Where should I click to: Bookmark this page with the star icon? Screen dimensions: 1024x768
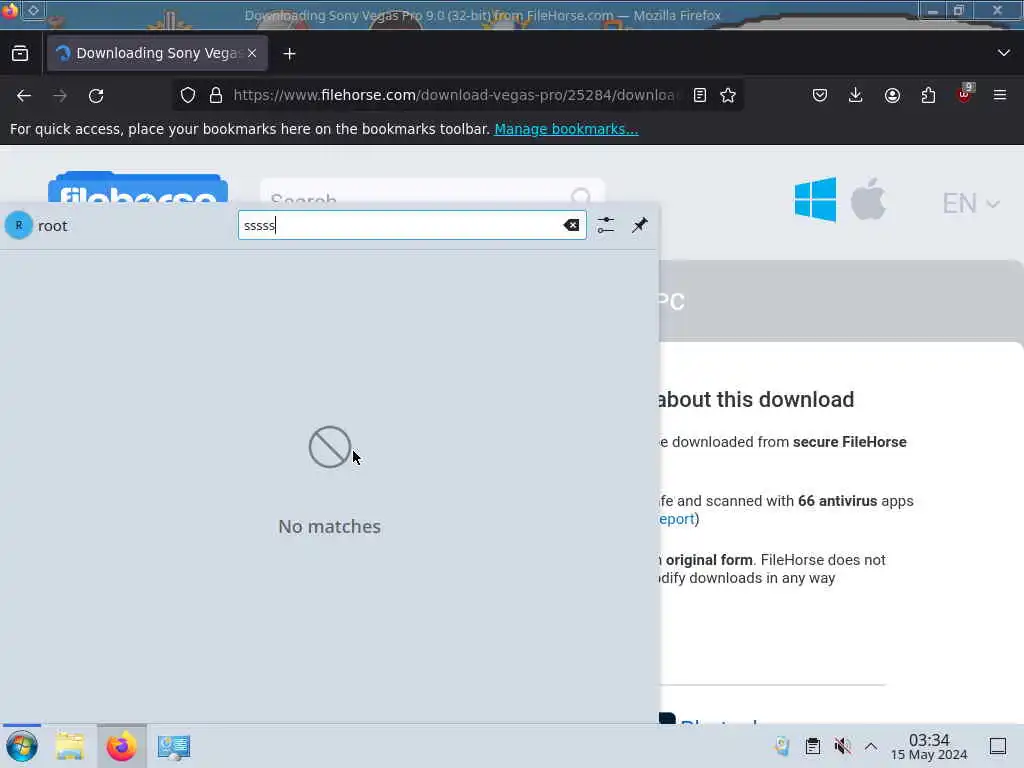click(728, 95)
